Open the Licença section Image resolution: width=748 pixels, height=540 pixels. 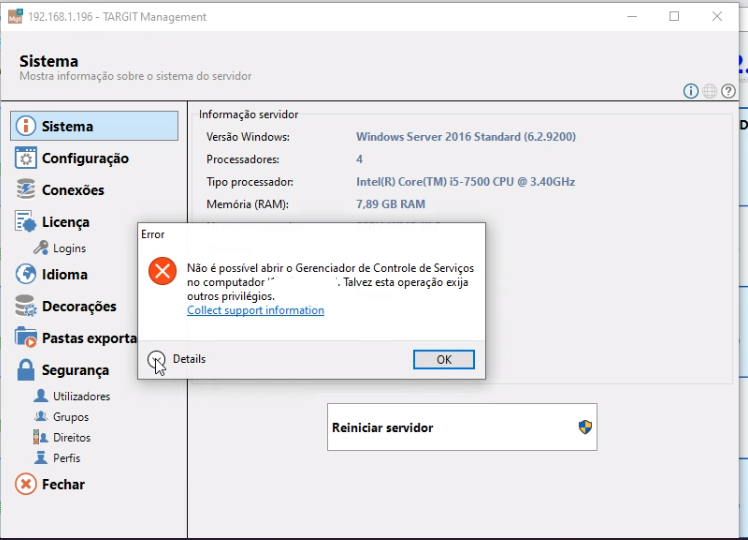point(65,222)
